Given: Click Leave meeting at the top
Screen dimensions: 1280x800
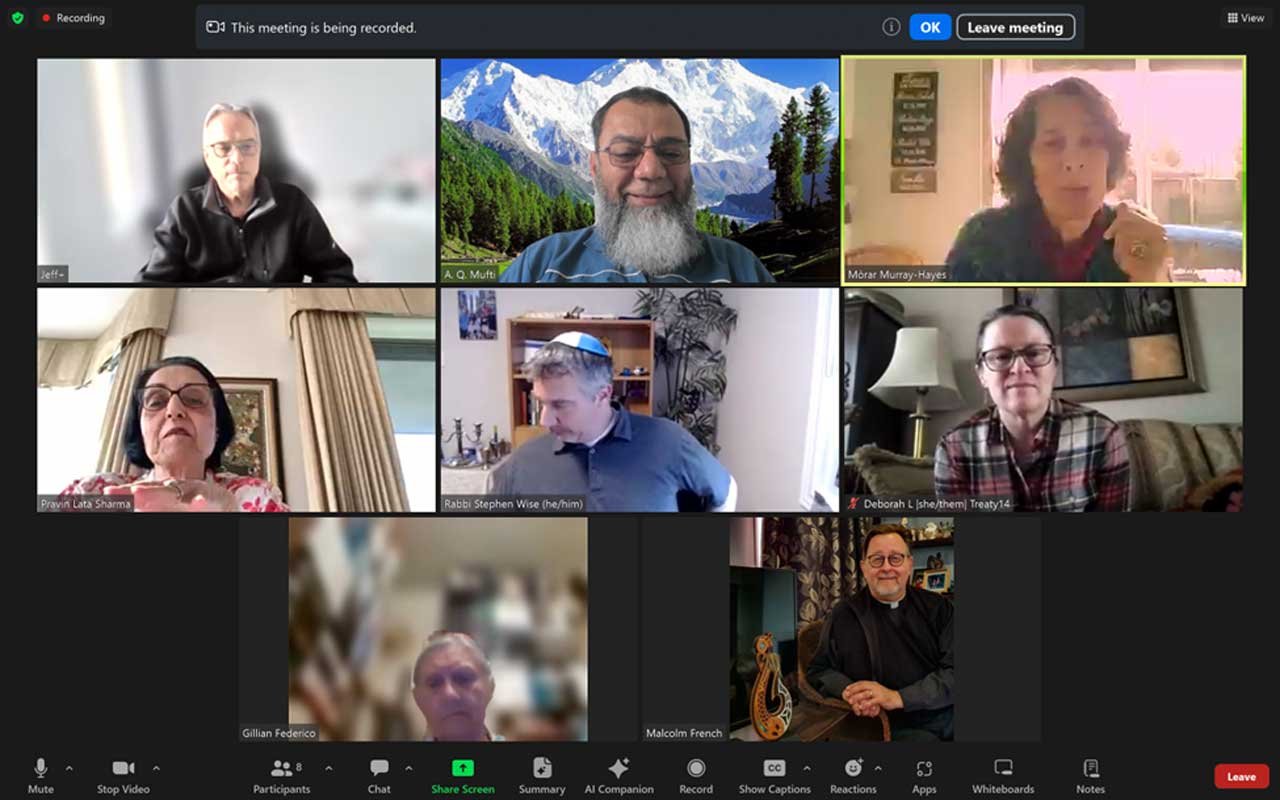Looking at the screenshot, I should click(1016, 27).
